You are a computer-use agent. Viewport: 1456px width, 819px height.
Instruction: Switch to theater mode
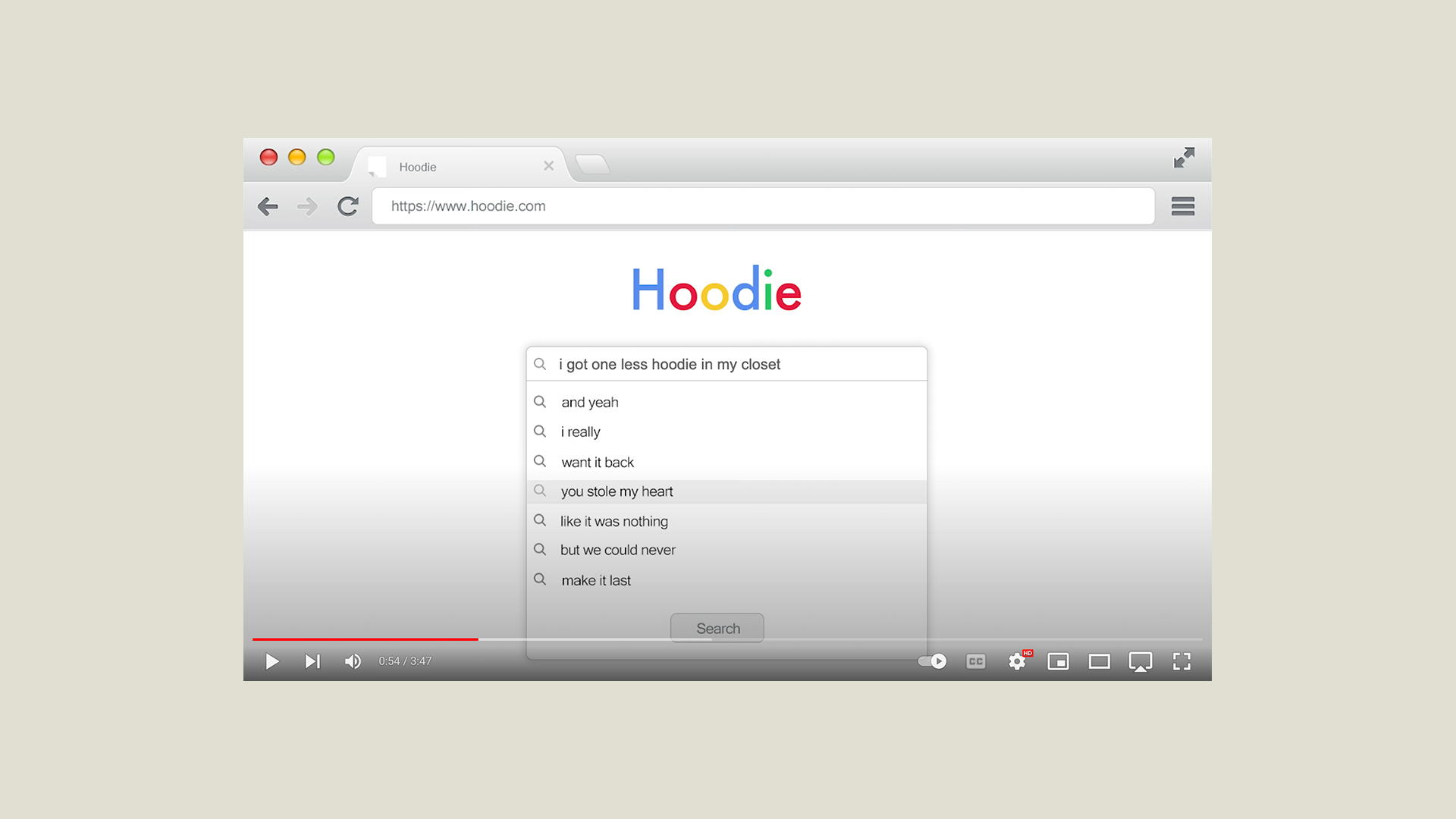(1099, 661)
